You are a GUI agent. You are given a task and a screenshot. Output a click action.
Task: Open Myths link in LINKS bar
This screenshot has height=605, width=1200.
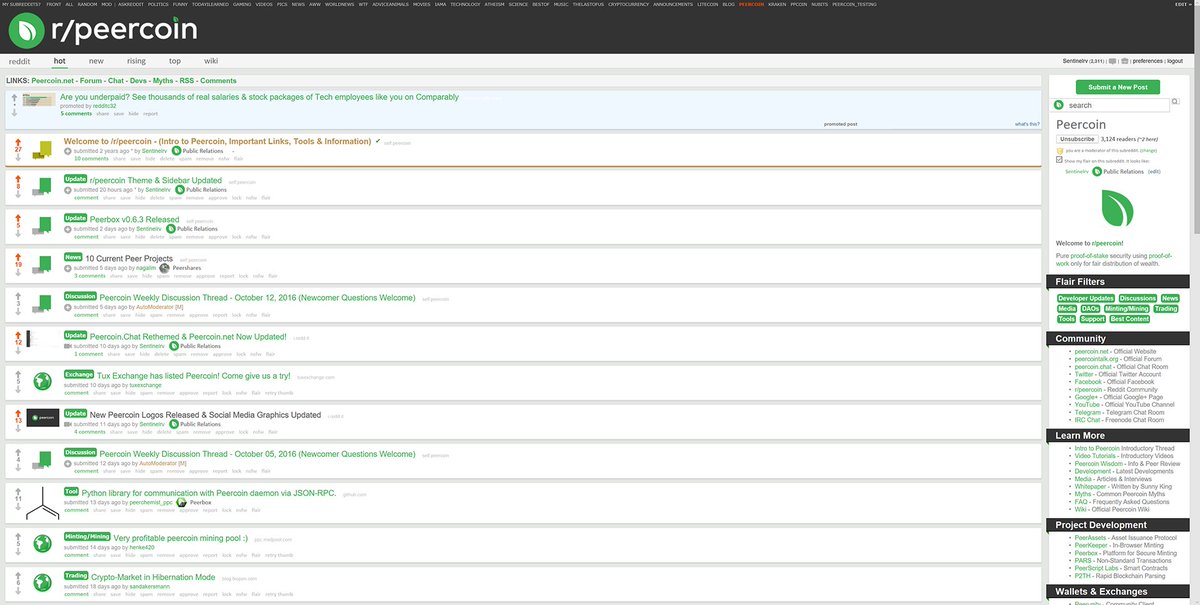point(163,80)
